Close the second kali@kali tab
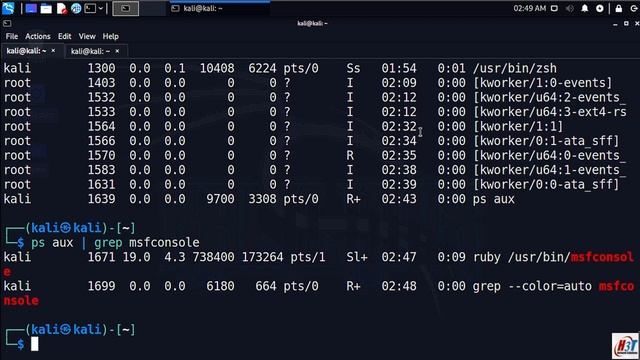The image size is (640, 360). 117,51
